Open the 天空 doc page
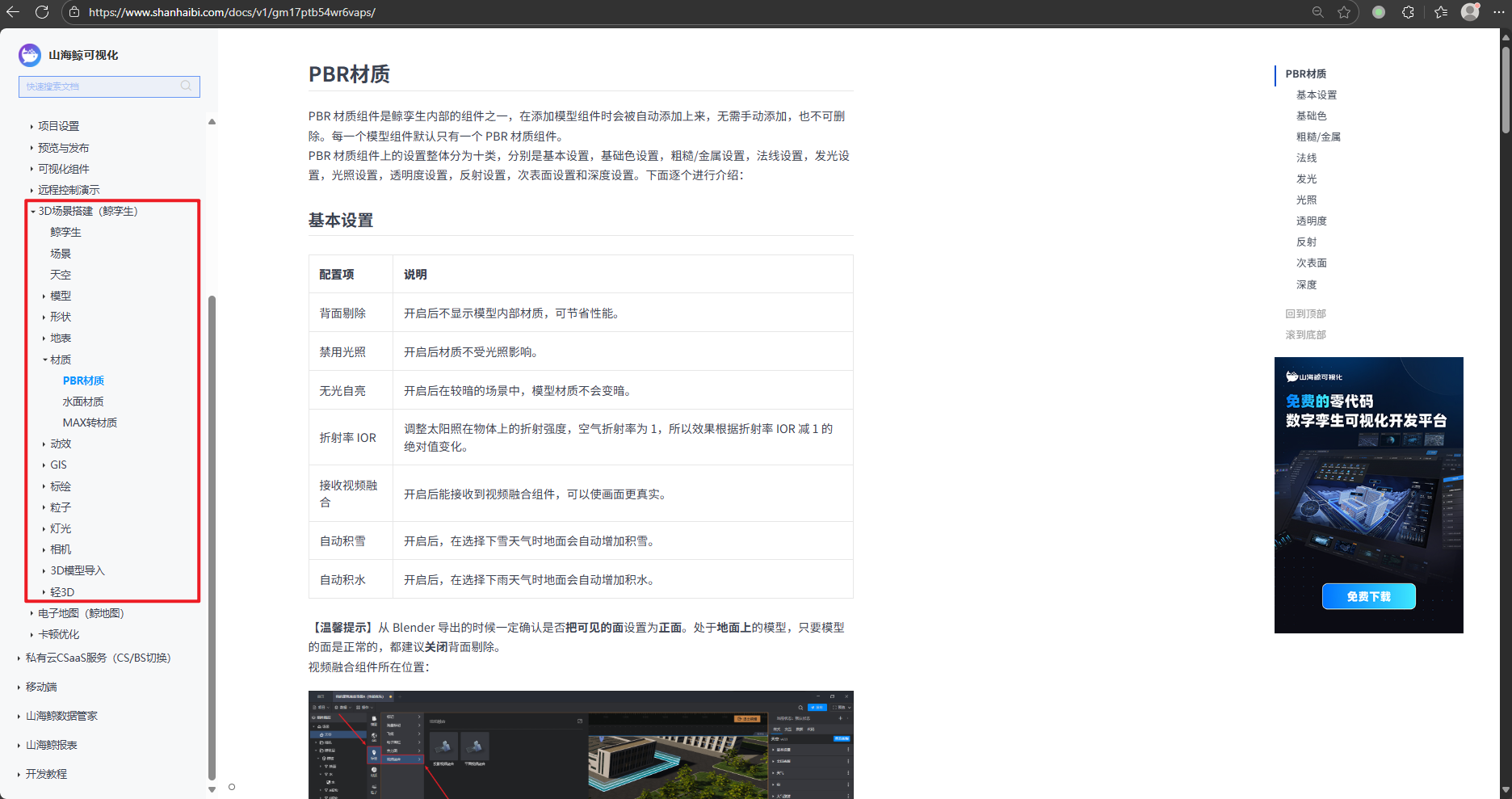Screen dimensions: 1512x799 tap(61, 275)
